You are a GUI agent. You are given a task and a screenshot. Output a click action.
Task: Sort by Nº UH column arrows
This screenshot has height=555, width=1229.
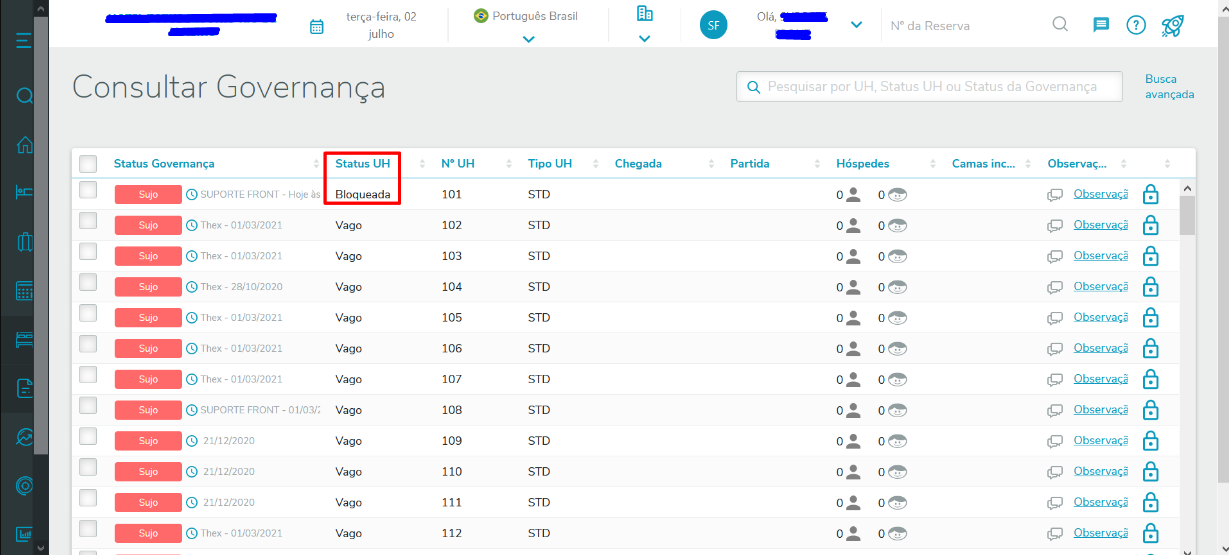coord(509,164)
